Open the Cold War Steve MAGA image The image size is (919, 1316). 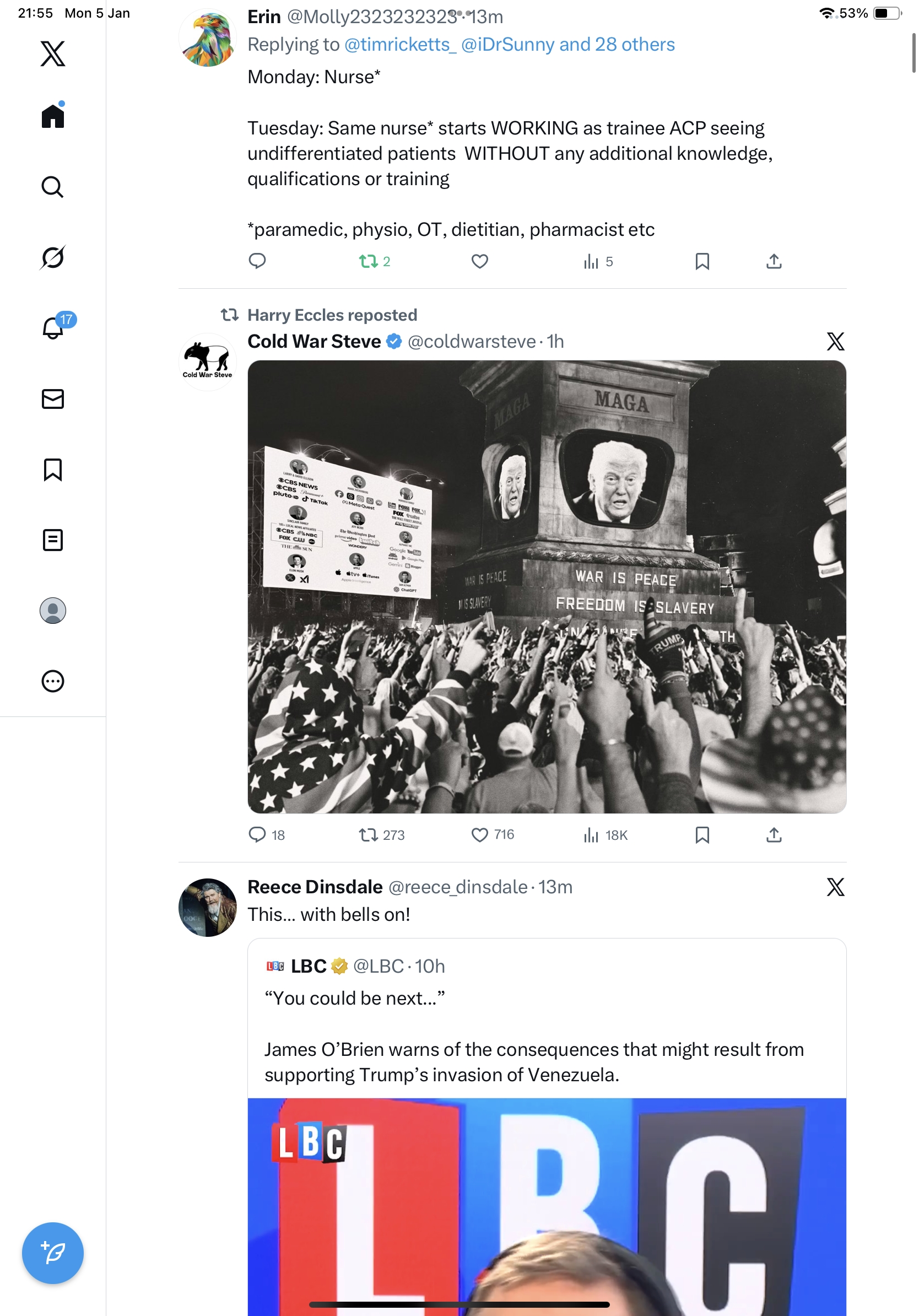pyautogui.click(x=547, y=586)
